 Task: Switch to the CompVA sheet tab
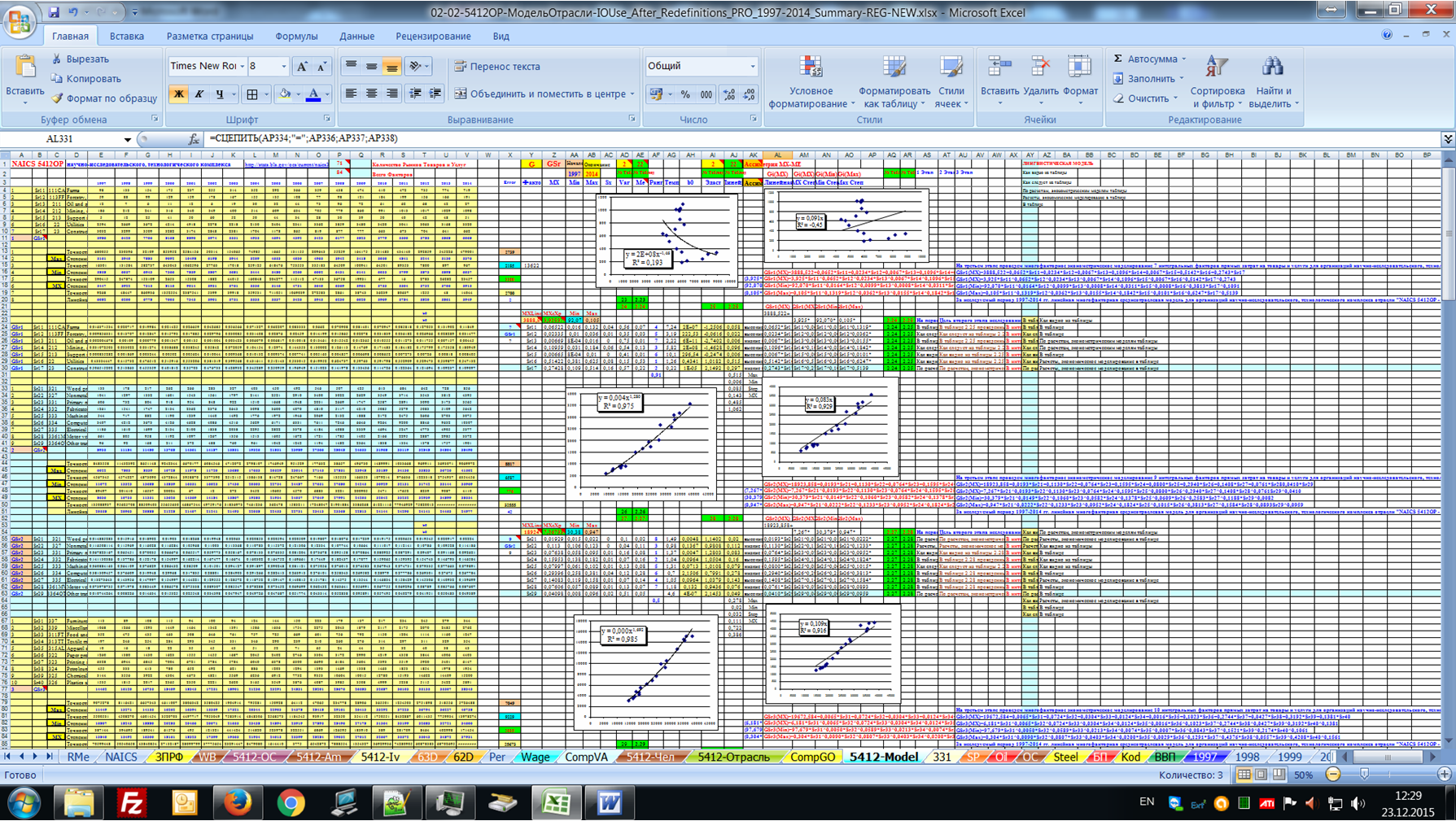point(586,757)
